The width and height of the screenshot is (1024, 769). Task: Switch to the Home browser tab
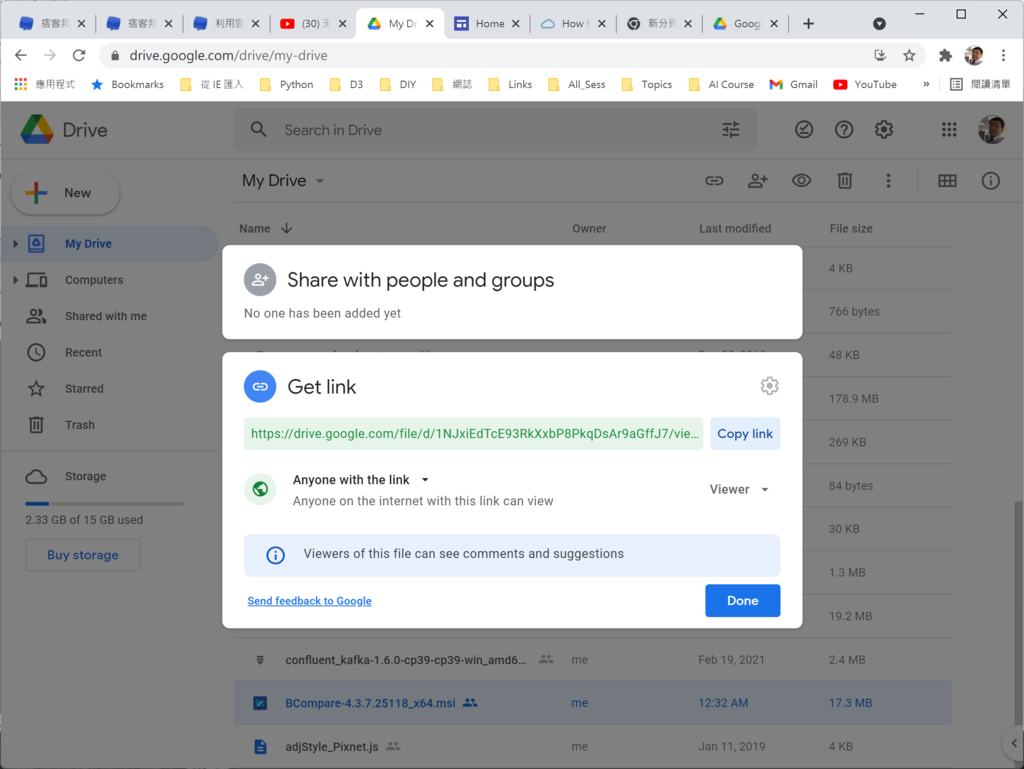point(488,24)
